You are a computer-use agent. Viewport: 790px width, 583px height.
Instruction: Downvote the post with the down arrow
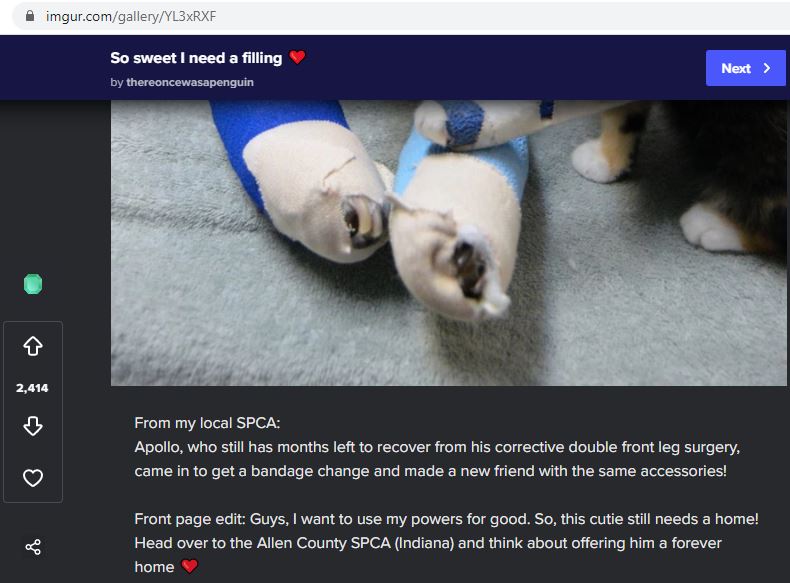(x=33, y=426)
